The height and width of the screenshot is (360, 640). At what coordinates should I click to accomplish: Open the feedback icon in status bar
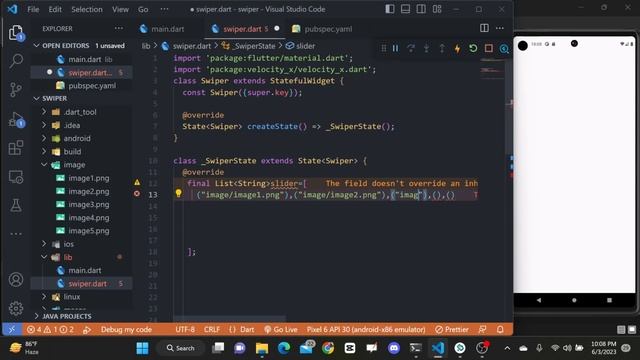click(482, 329)
